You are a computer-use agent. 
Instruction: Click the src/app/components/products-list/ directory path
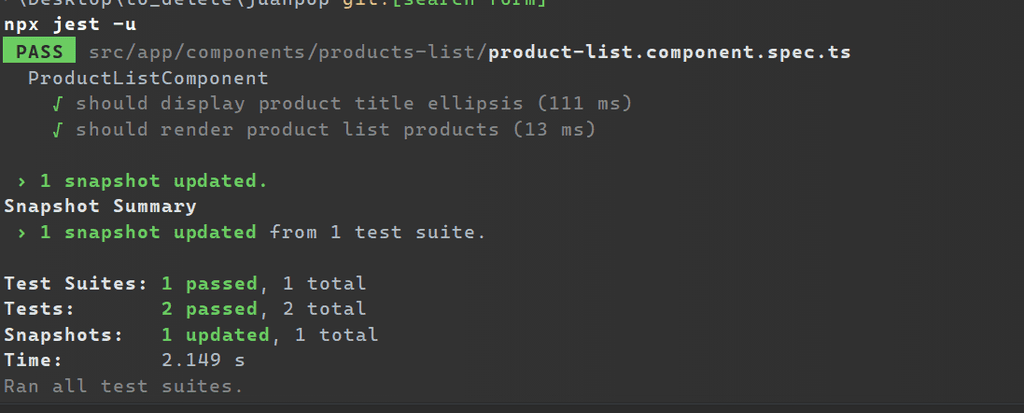(x=288, y=51)
